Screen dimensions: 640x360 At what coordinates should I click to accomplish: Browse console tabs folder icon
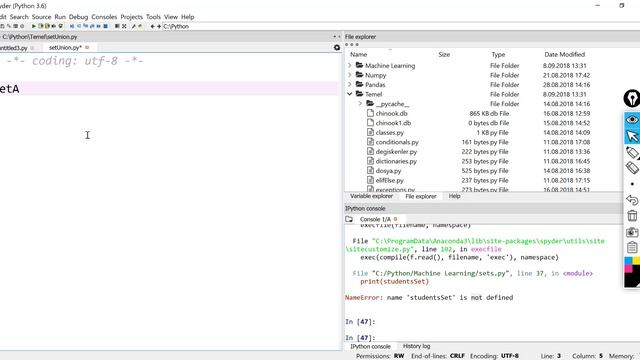349,219
